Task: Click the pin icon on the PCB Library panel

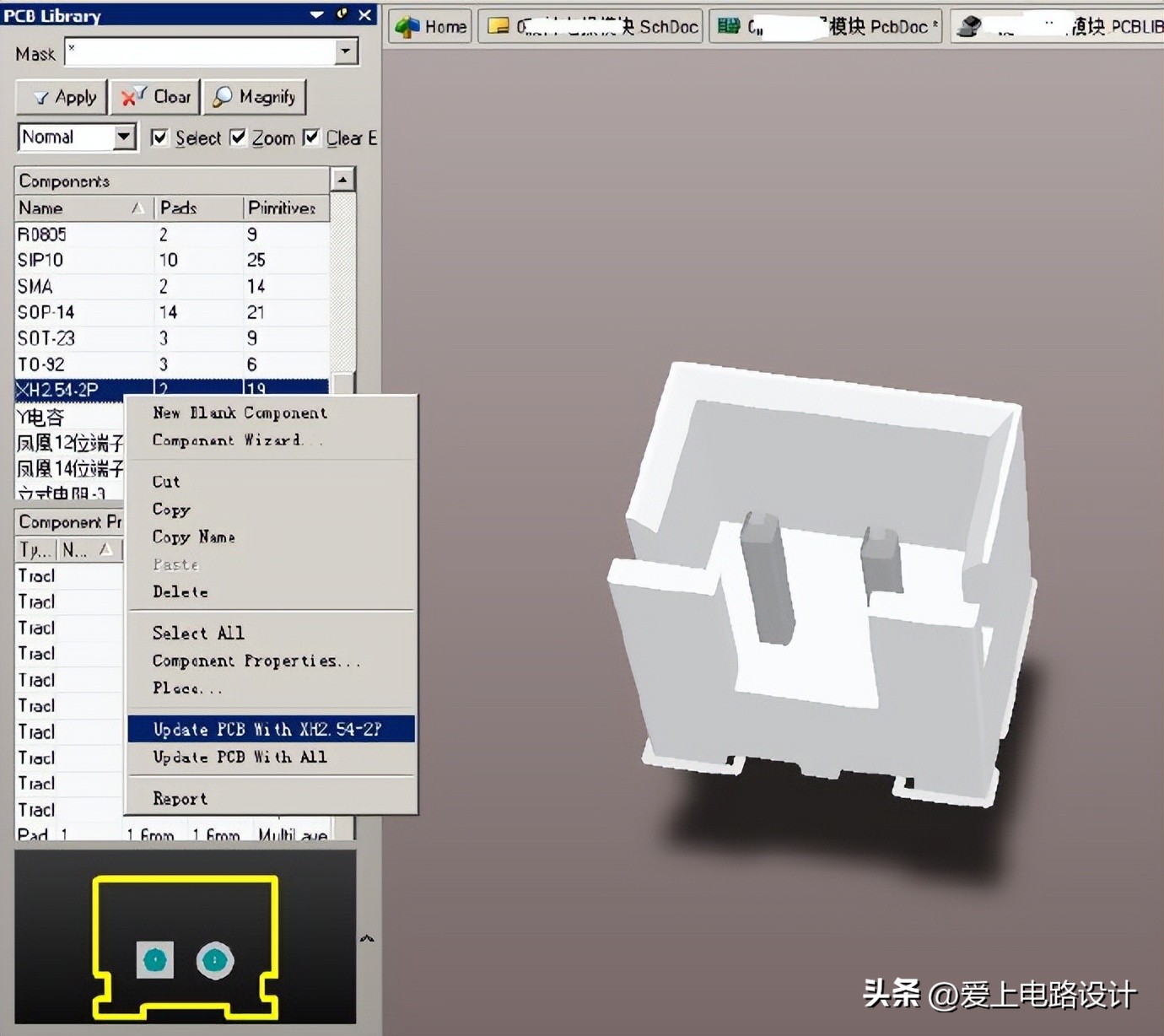Action: point(341,13)
